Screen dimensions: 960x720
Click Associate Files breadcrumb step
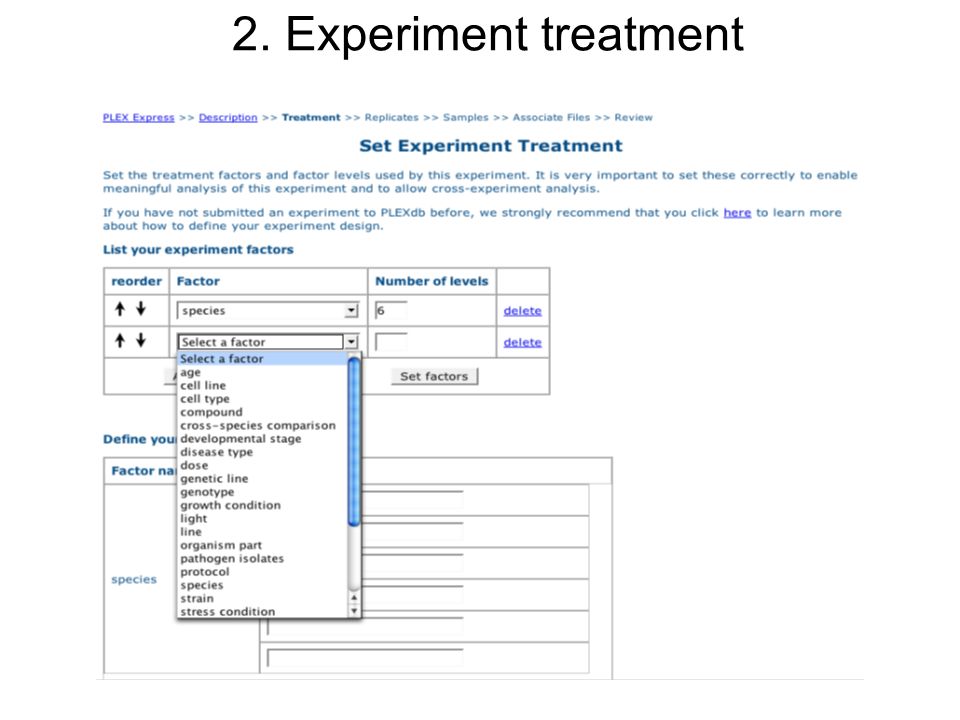tap(551, 118)
